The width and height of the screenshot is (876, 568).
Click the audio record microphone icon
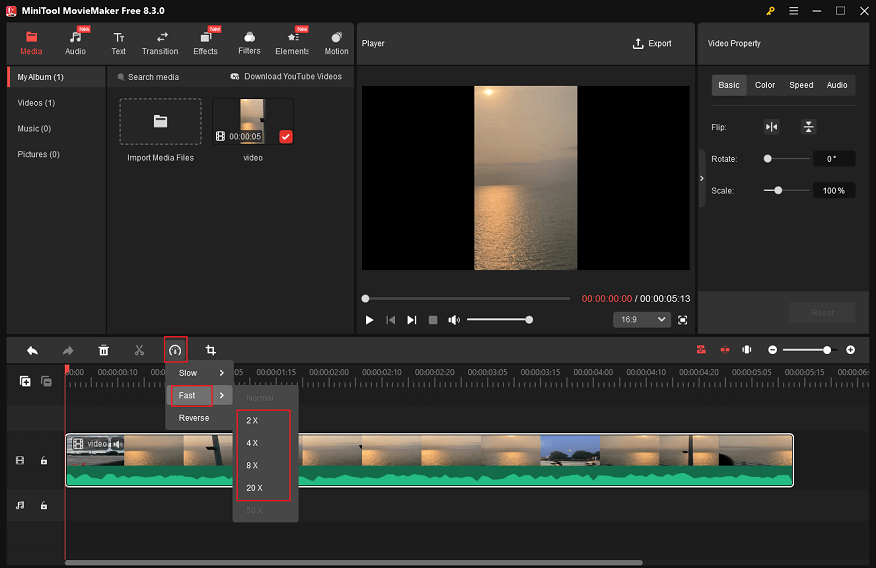(x=746, y=350)
